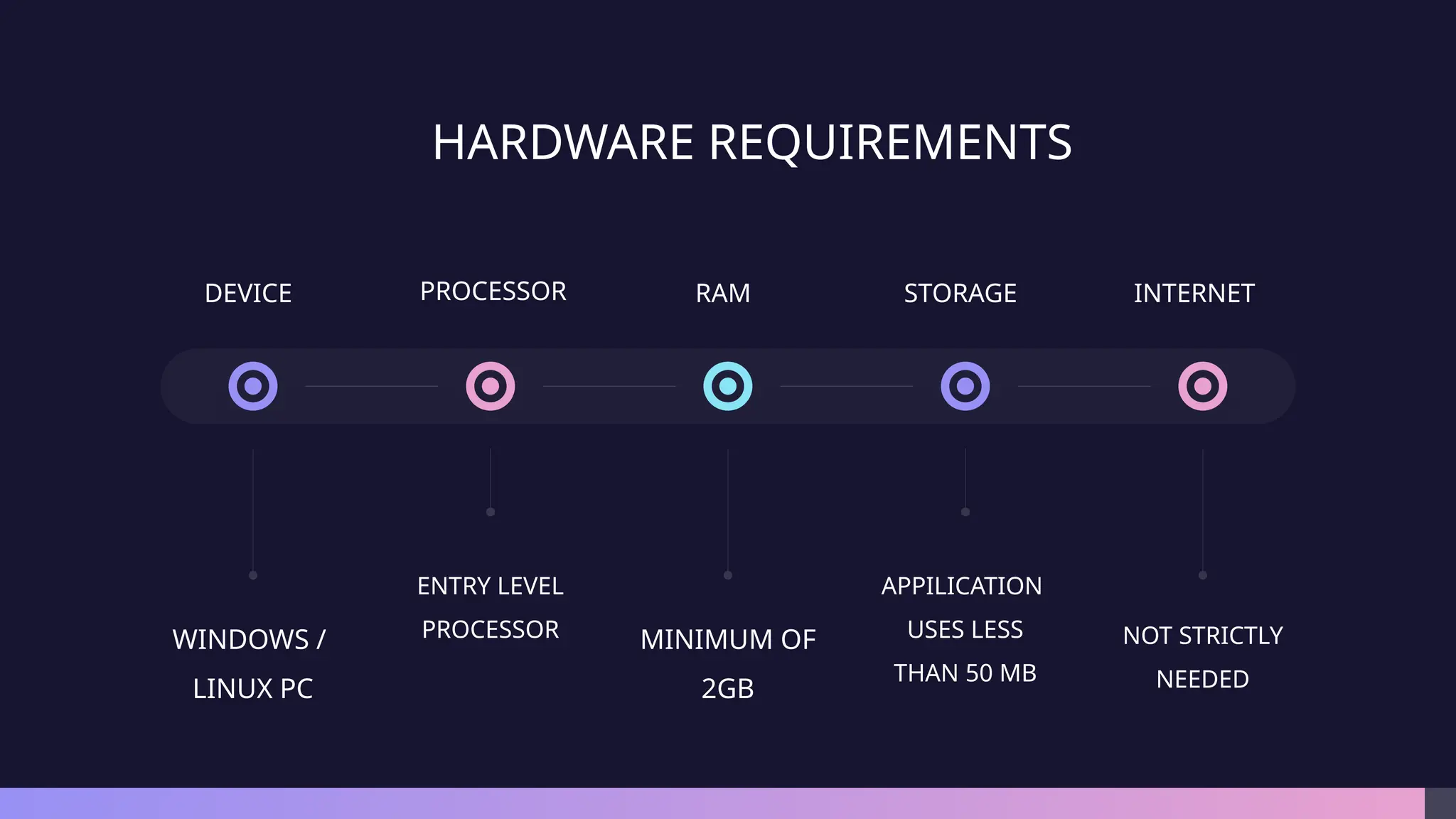Screen dimensions: 1456x819
Task: Click the MINIMUM OF 2GB text
Action: 728,664
